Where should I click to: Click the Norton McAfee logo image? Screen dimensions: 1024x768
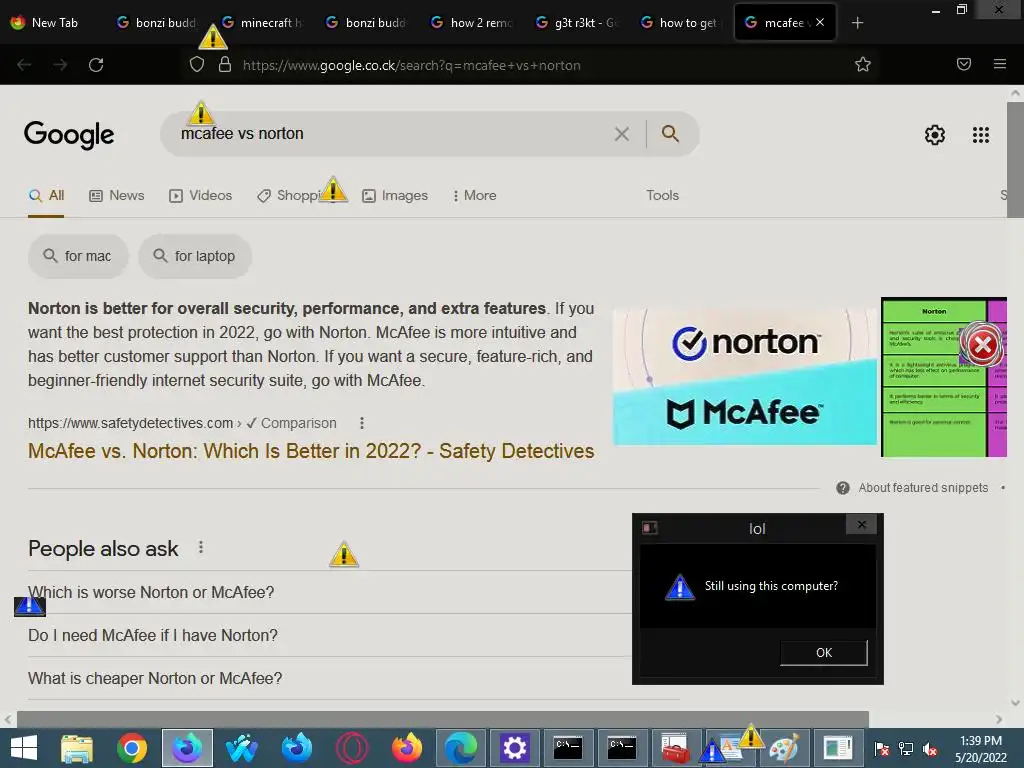click(744, 376)
